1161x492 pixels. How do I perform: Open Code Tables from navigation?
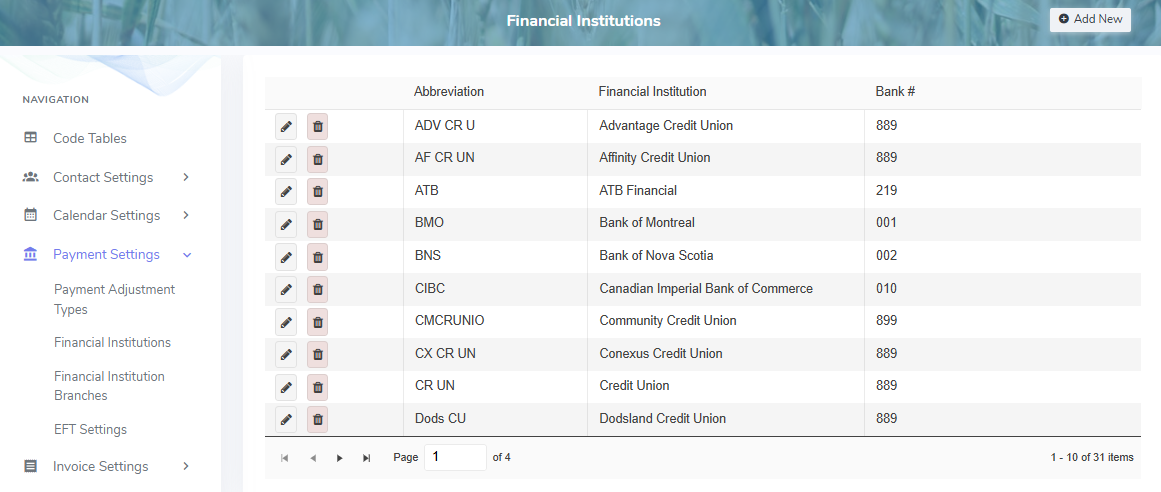[90, 138]
